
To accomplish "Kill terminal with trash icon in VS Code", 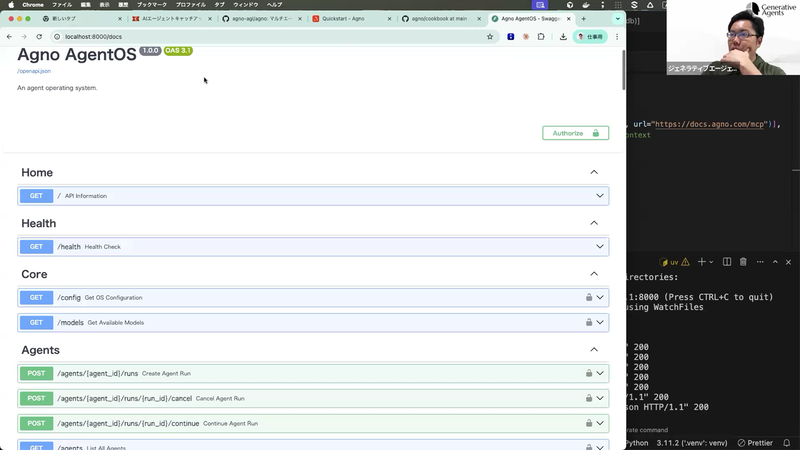I will [743, 262].
